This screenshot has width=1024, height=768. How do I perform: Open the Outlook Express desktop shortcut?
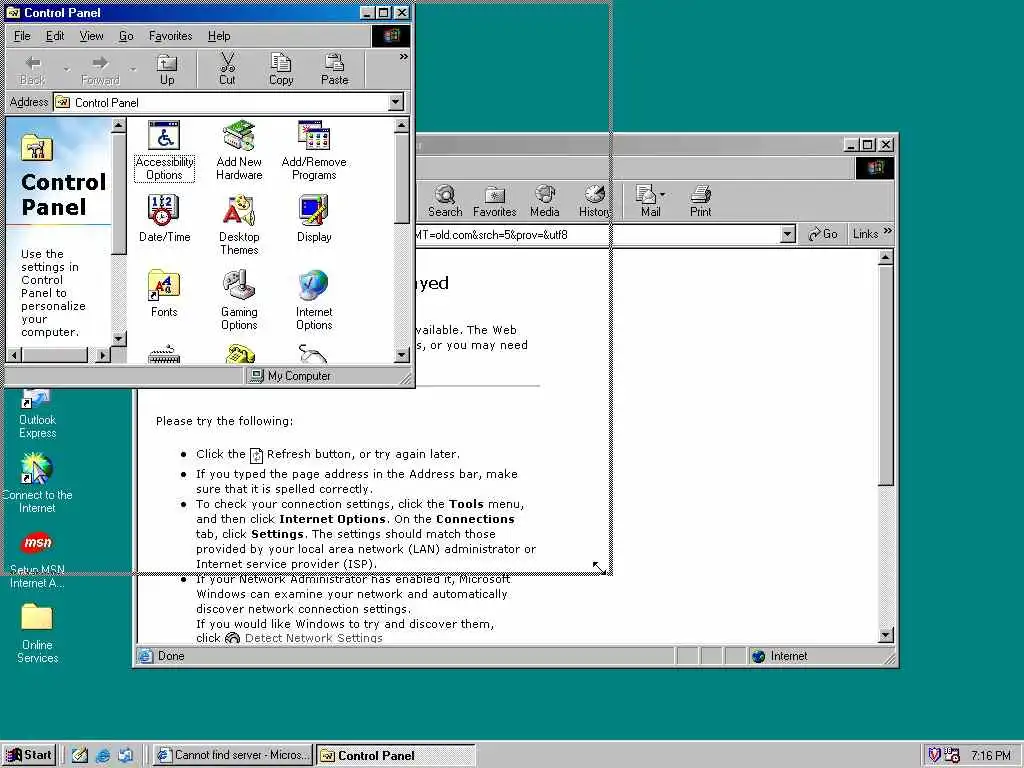(x=37, y=415)
